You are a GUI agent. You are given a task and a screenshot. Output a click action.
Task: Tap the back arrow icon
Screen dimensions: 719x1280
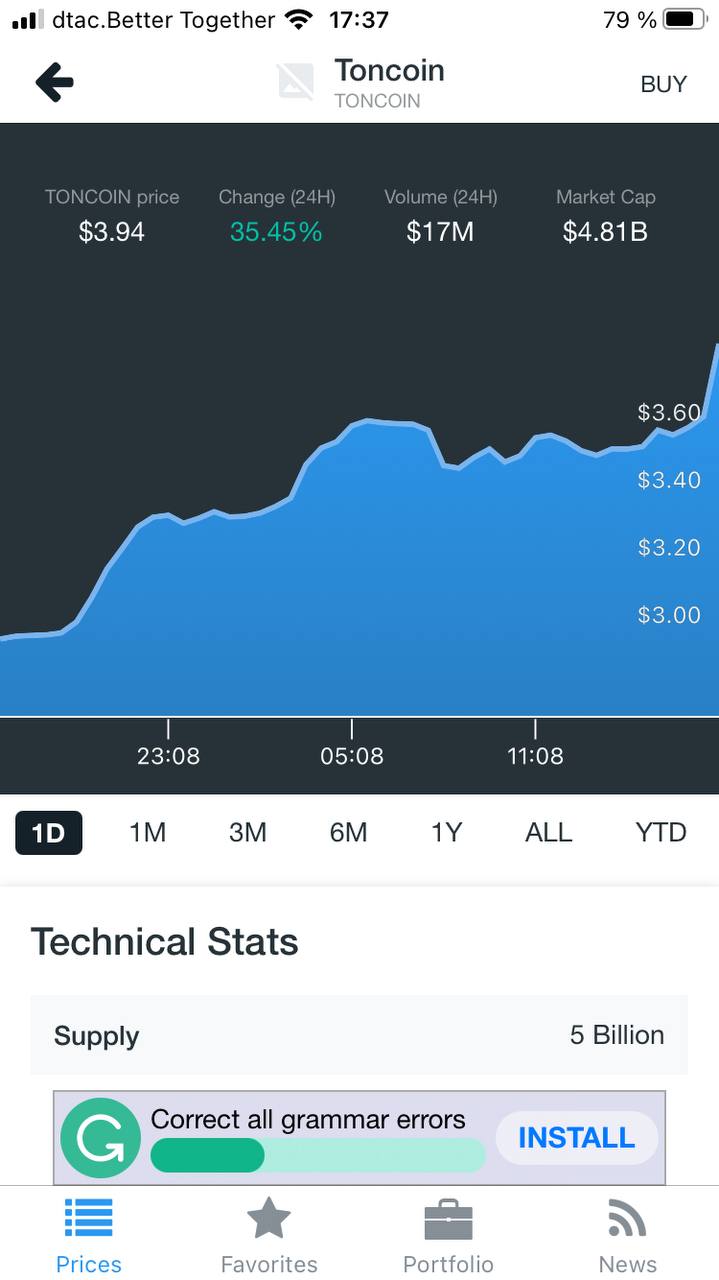(x=54, y=83)
